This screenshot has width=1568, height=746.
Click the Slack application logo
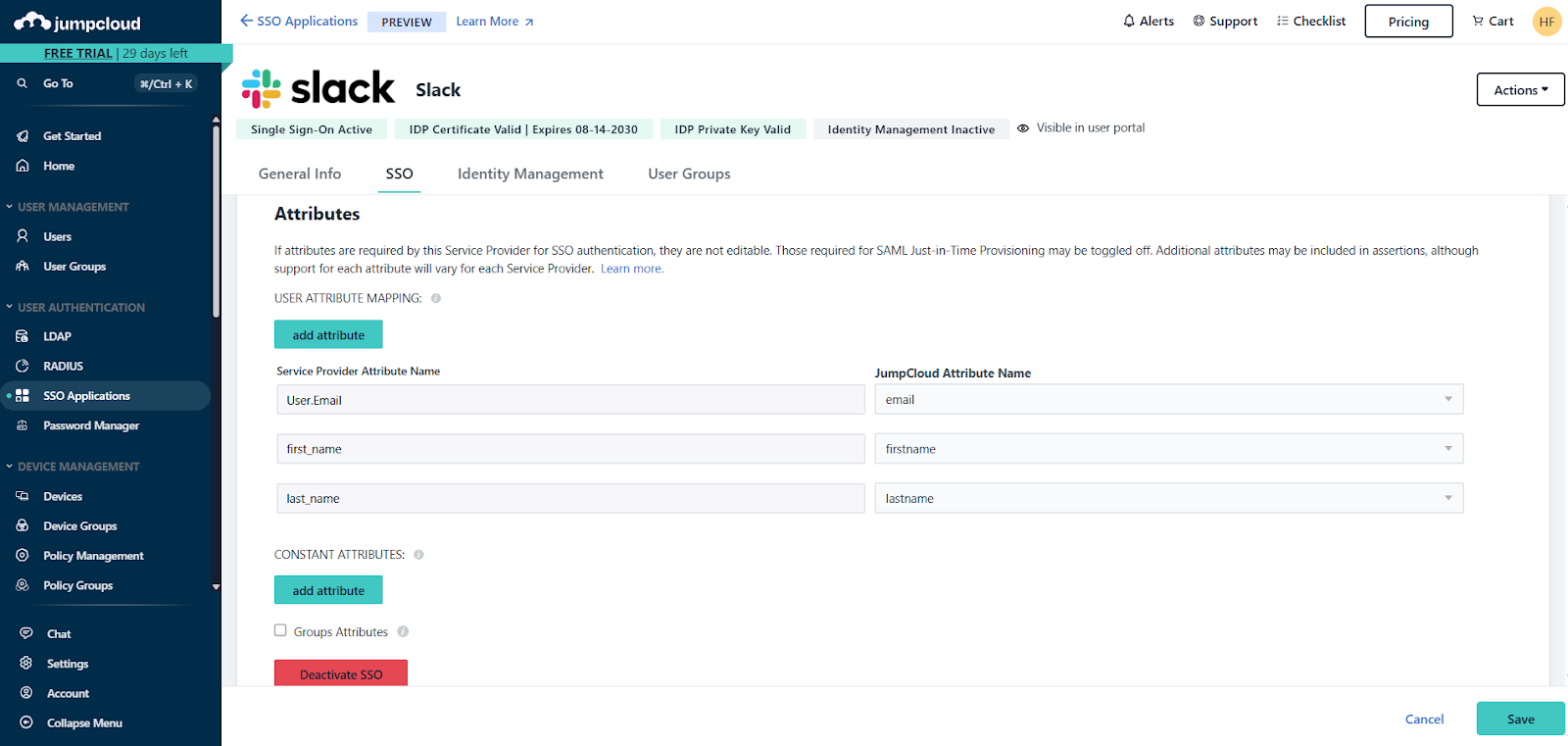(x=318, y=88)
